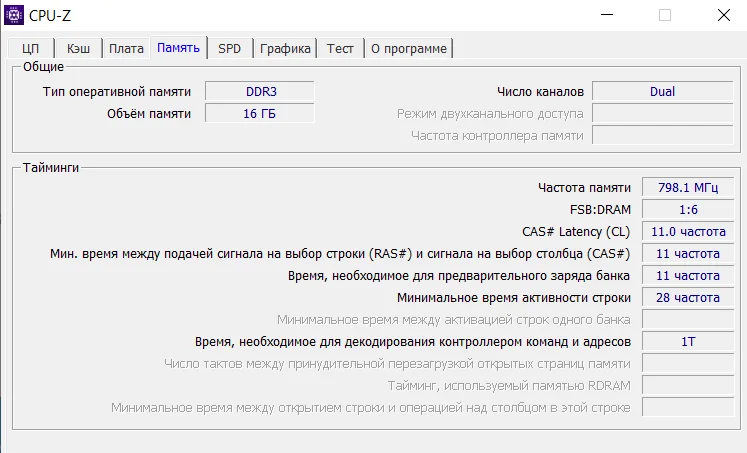
Task: Open the Кэш tab
Action: point(79,49)
